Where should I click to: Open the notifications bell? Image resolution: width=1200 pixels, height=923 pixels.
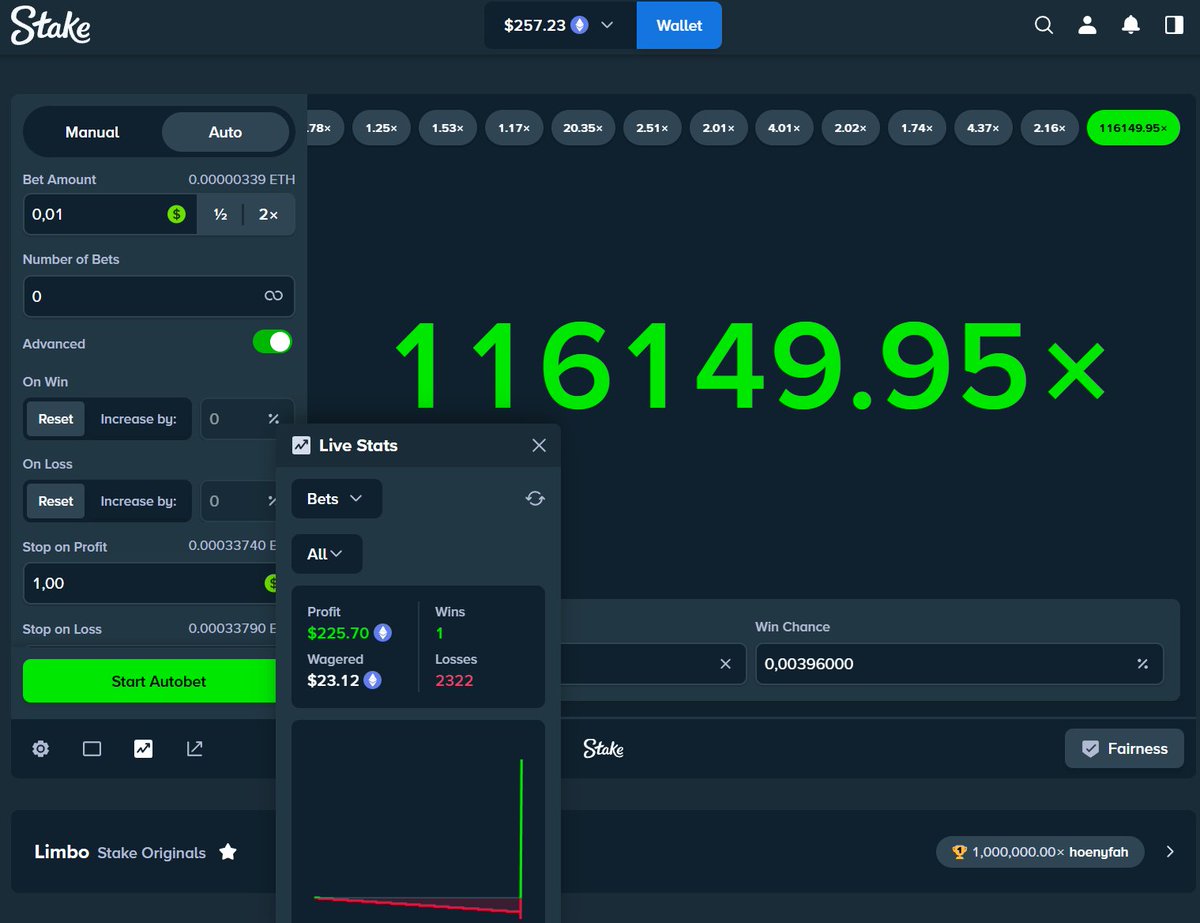1131,25
